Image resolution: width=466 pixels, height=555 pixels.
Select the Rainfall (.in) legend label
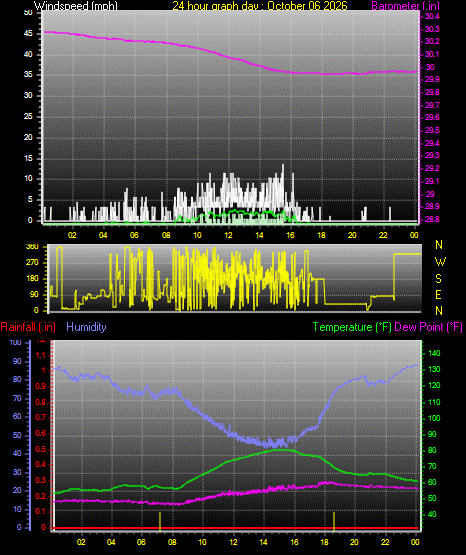28,327
